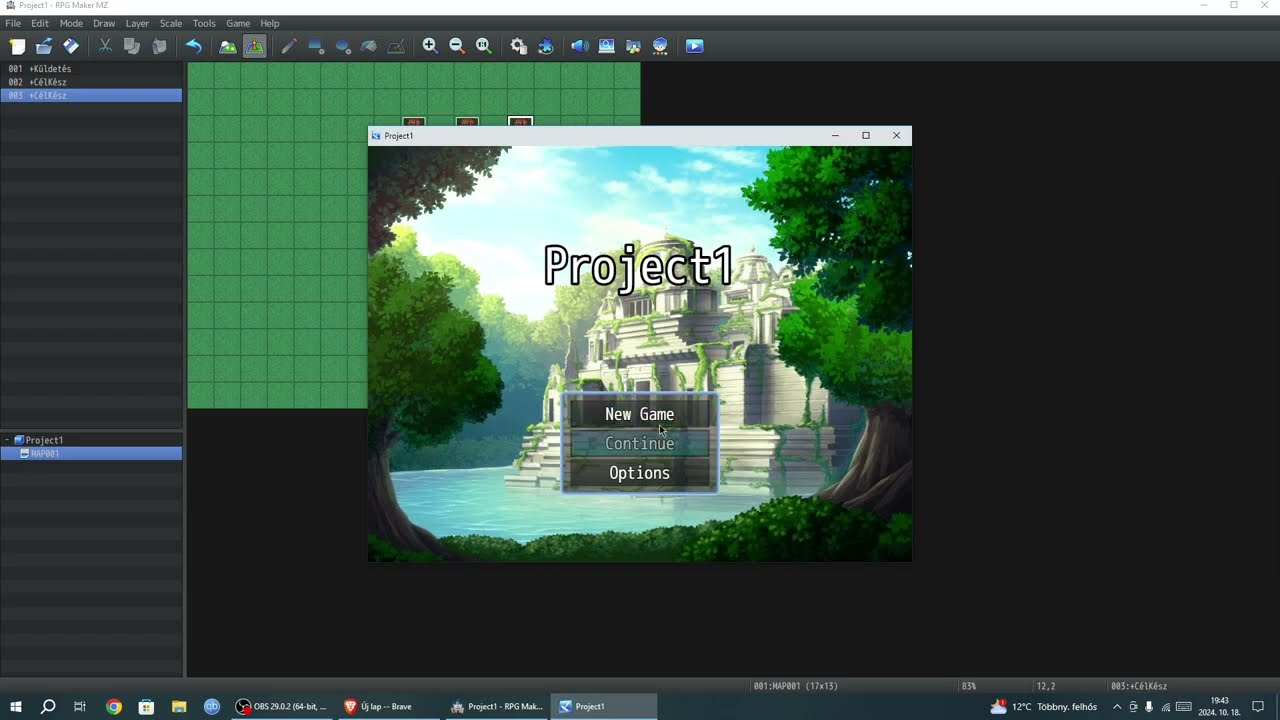The height and width of the screenshot is (720, 1280).
Task: Select event 002 +CélKész in list
Action: point(91,82)
